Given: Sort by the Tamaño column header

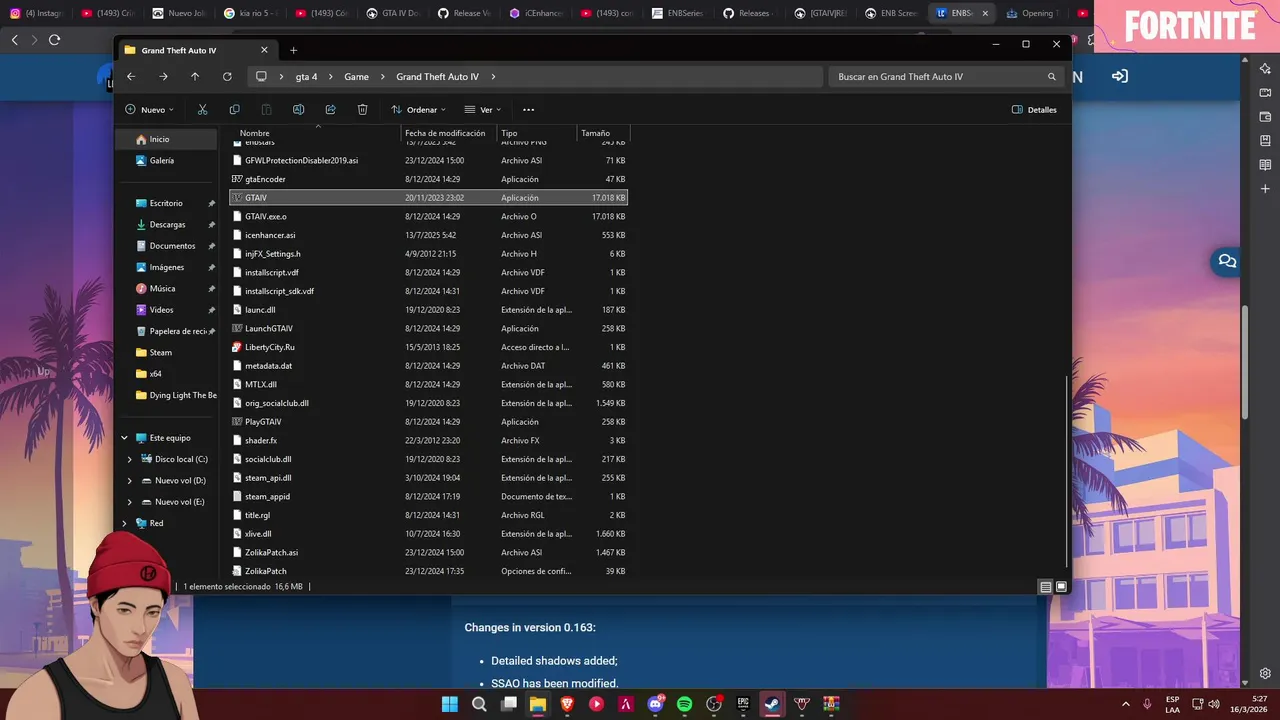Looking at the screenshot, I should click(595, 133).
